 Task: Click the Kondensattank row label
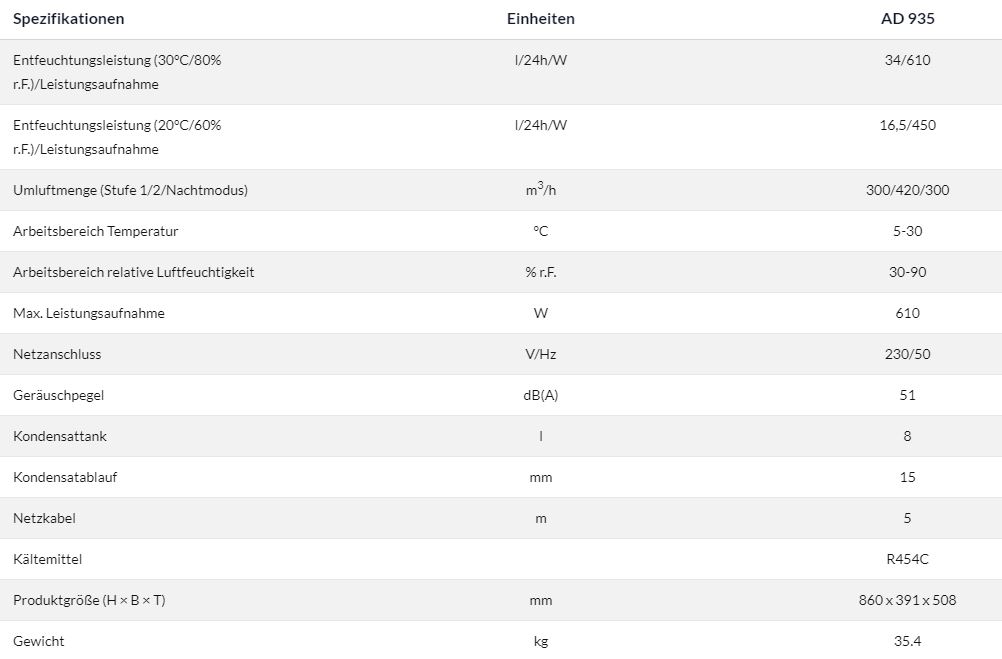point(60,436)
